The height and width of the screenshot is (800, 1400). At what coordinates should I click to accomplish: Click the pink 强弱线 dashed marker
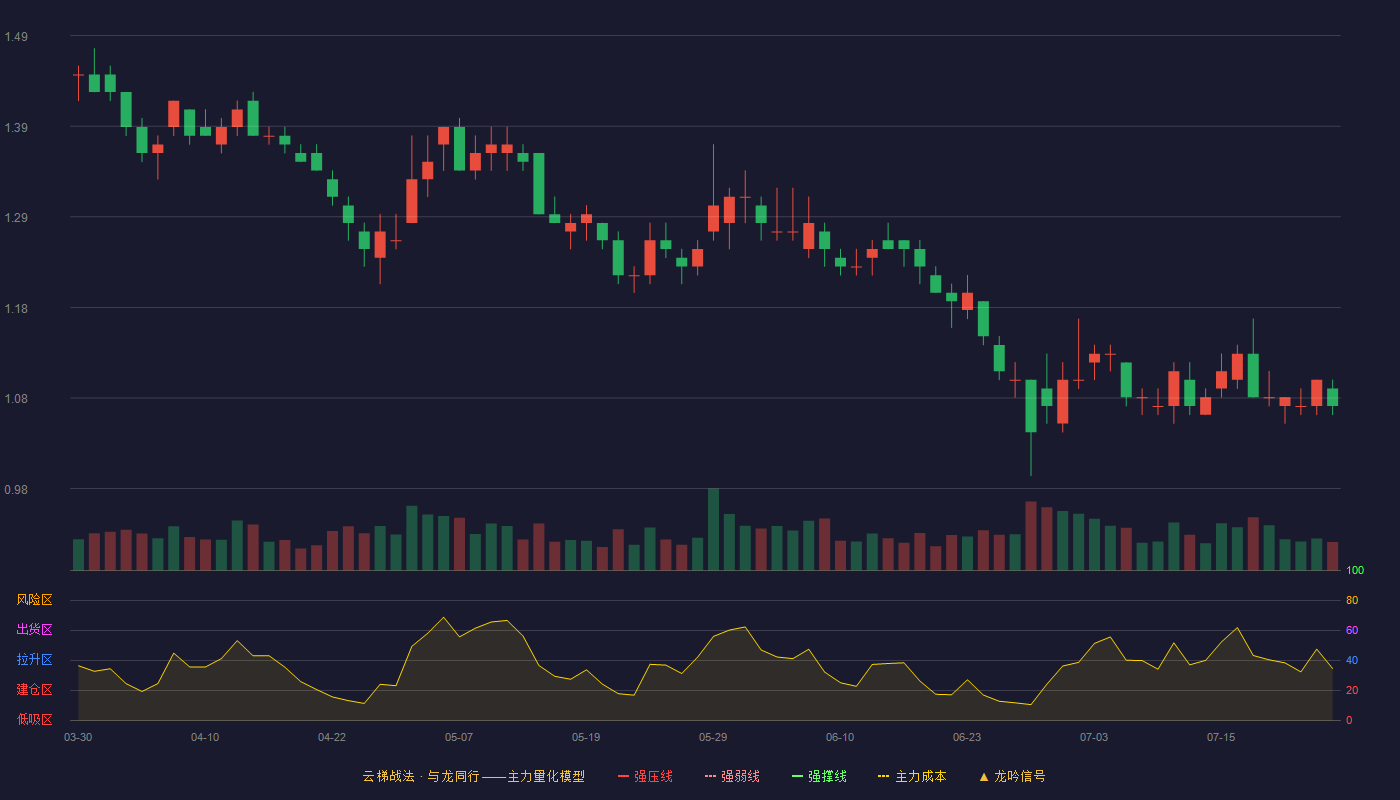(x=710, y=776)
